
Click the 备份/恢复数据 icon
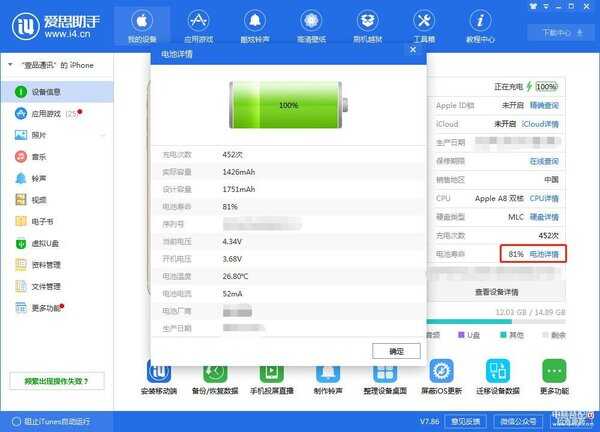[215, 372]
